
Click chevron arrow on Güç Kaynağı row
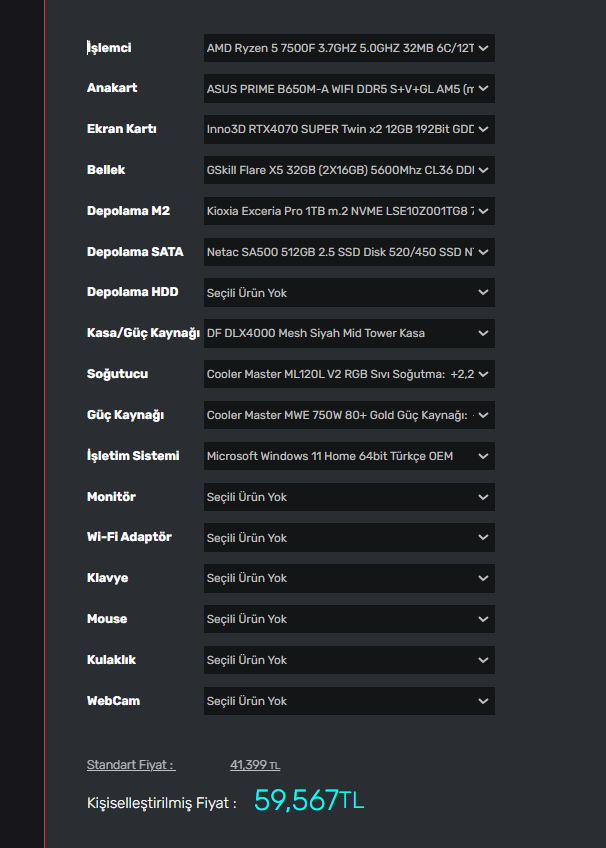[x=484, y=415]
